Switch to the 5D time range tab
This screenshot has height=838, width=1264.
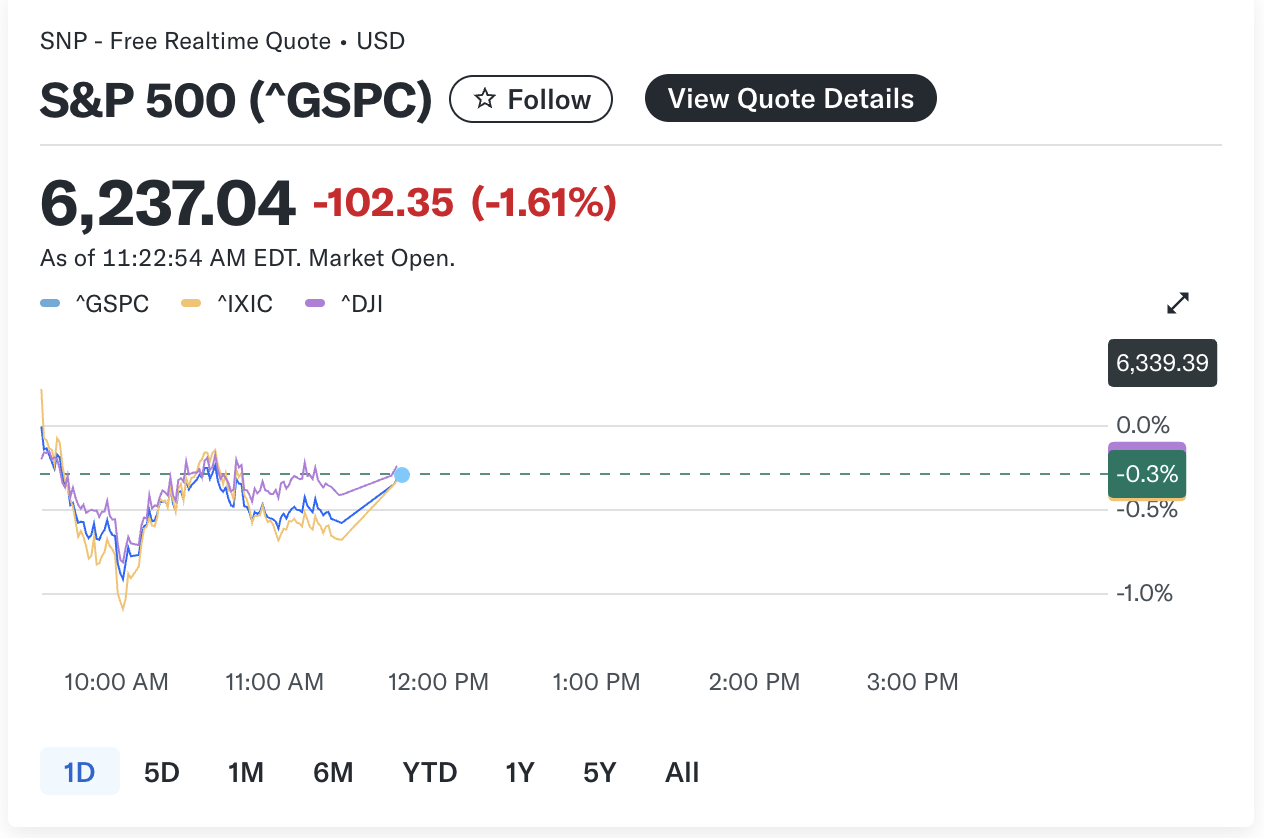160,771
